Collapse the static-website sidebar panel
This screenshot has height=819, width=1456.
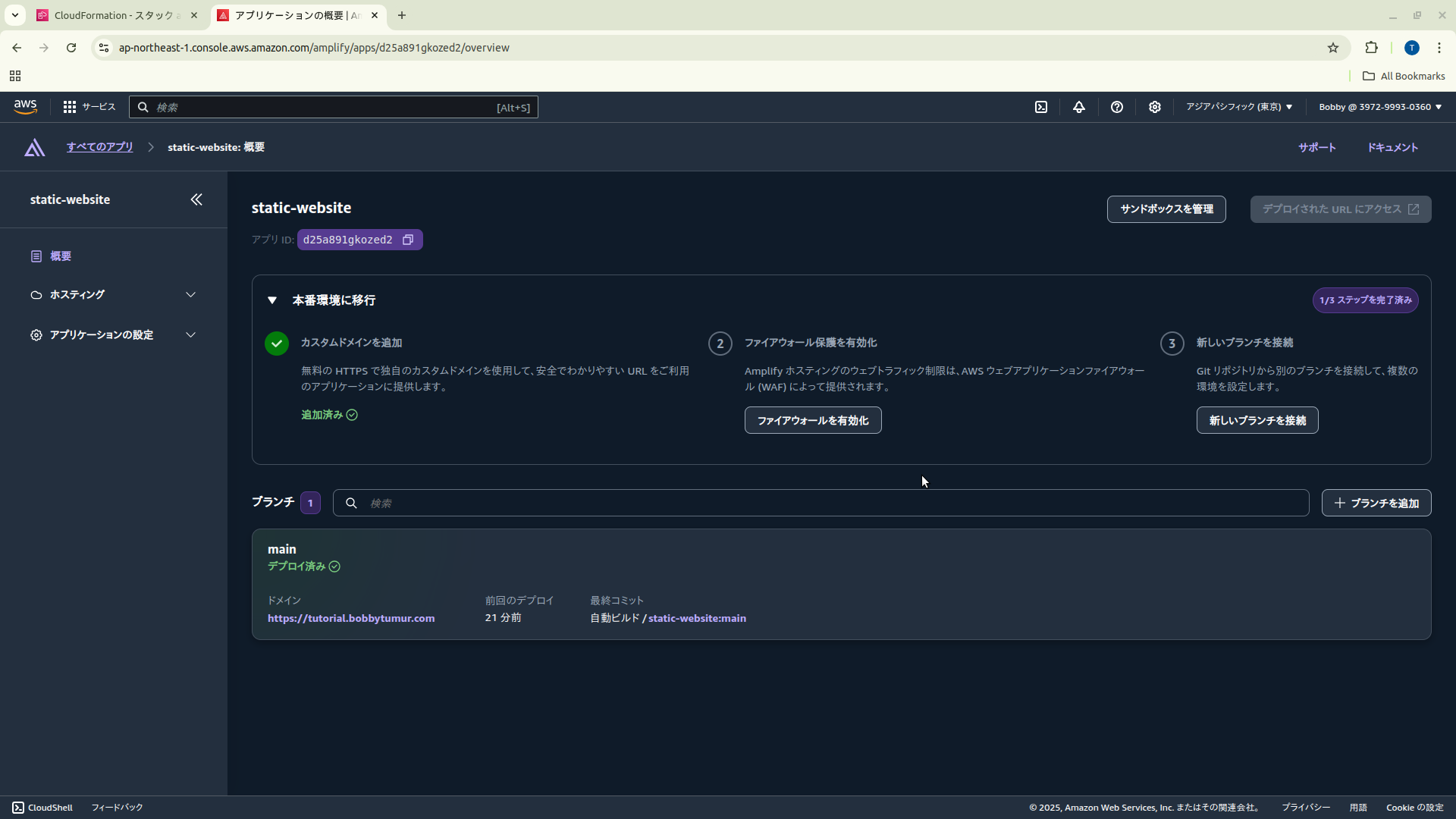pyautogui.click(x=196, y=199)
